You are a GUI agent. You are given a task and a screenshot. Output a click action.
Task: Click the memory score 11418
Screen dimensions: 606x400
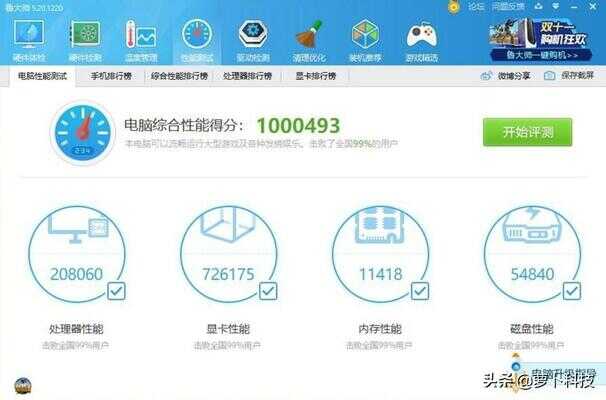381,274
